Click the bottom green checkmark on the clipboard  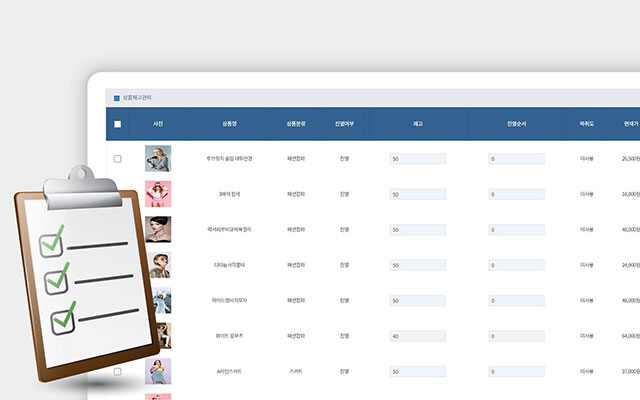point(66,317)
